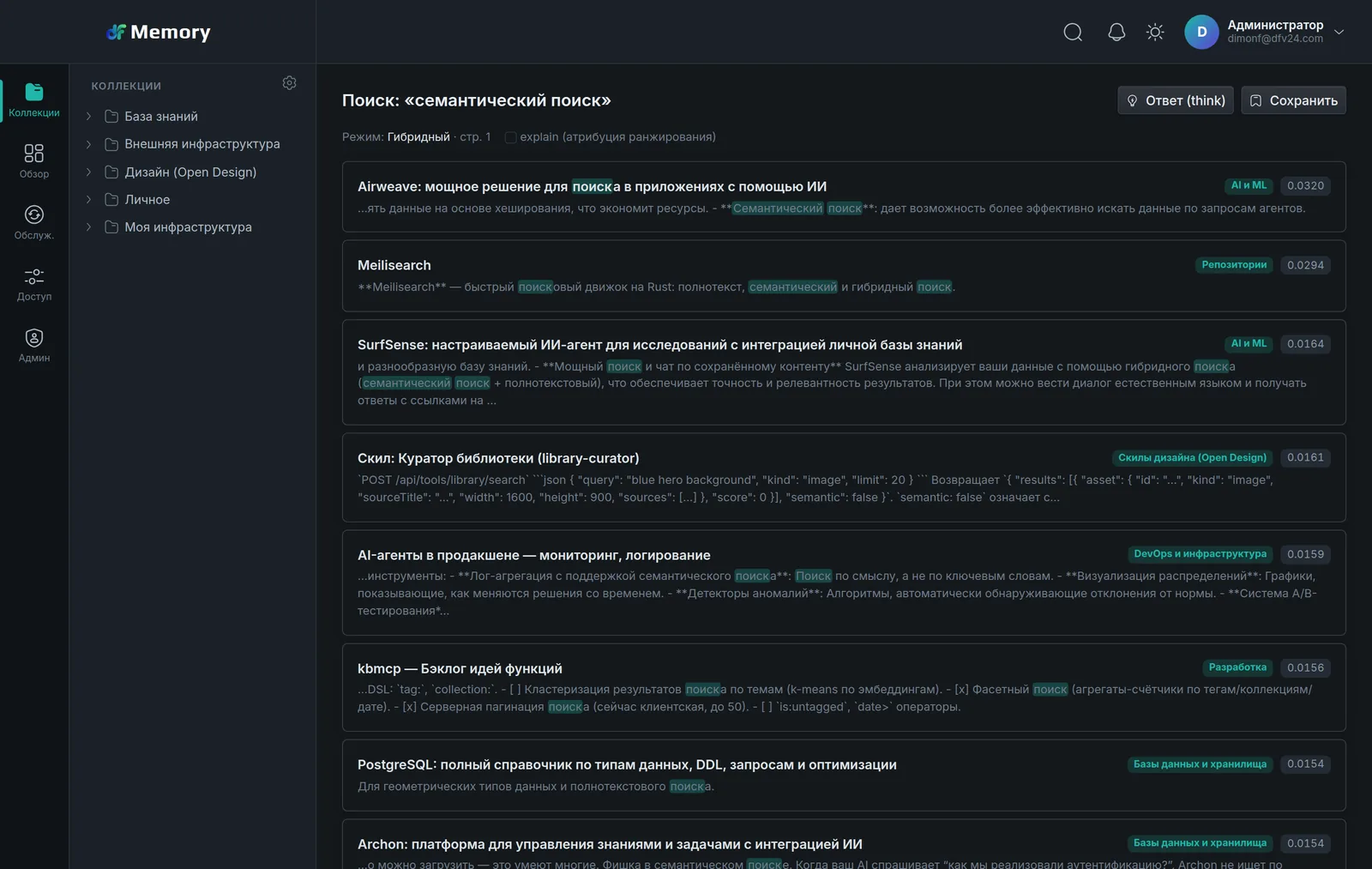Click Моя инфраструктура folder icon
The image size is (1372, 869).
click(x=111, y=226)
